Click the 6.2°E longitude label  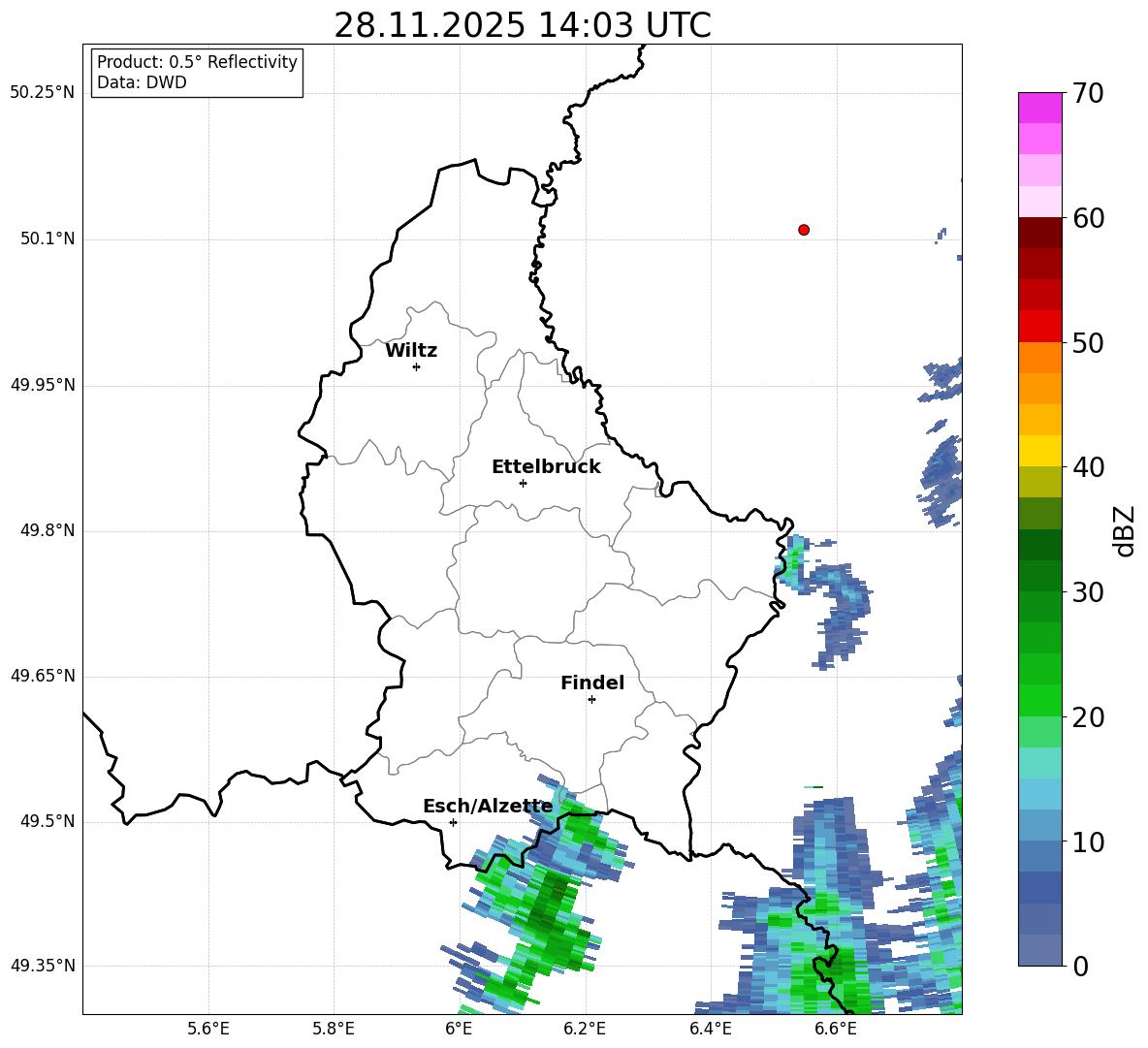(x=585, y=1029)
